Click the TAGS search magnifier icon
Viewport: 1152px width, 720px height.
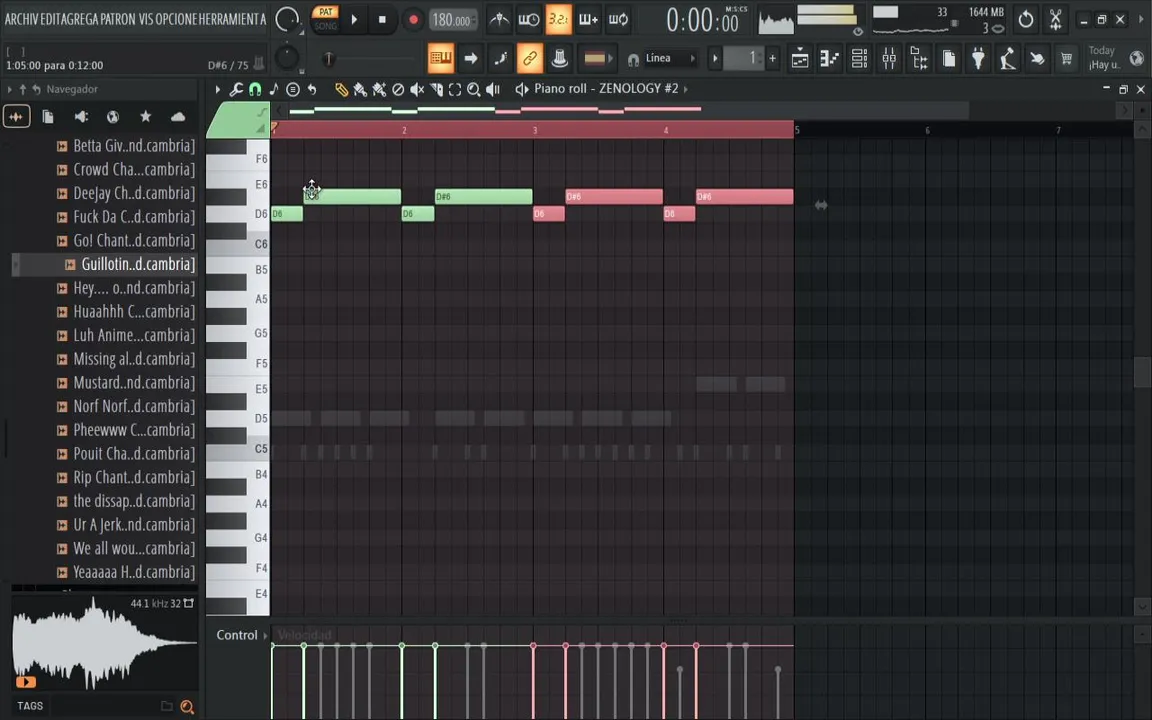187,707
